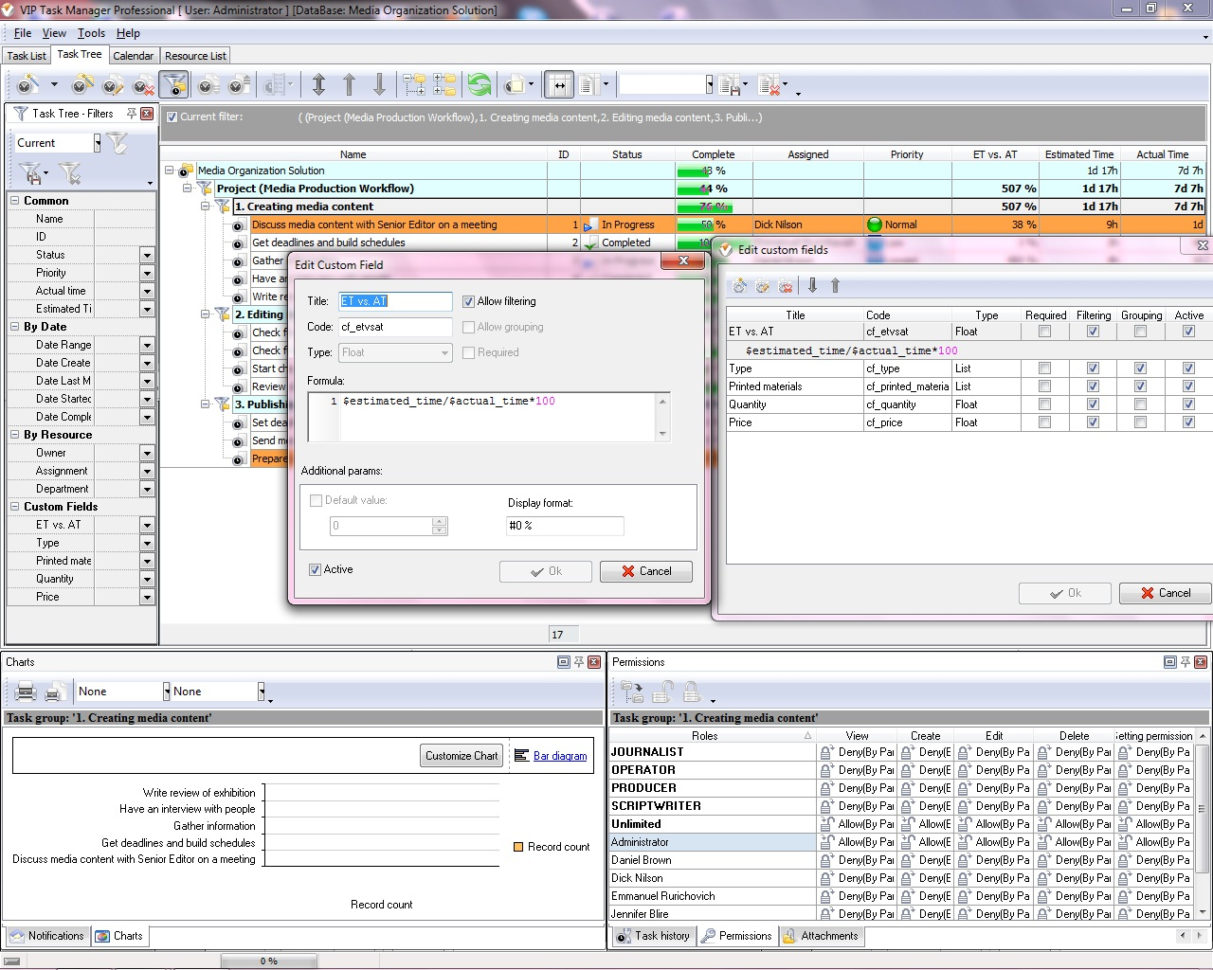The image size is (1213, 970).
Task: Select the Create New Task icon
Action: click(x=27, y=84)
